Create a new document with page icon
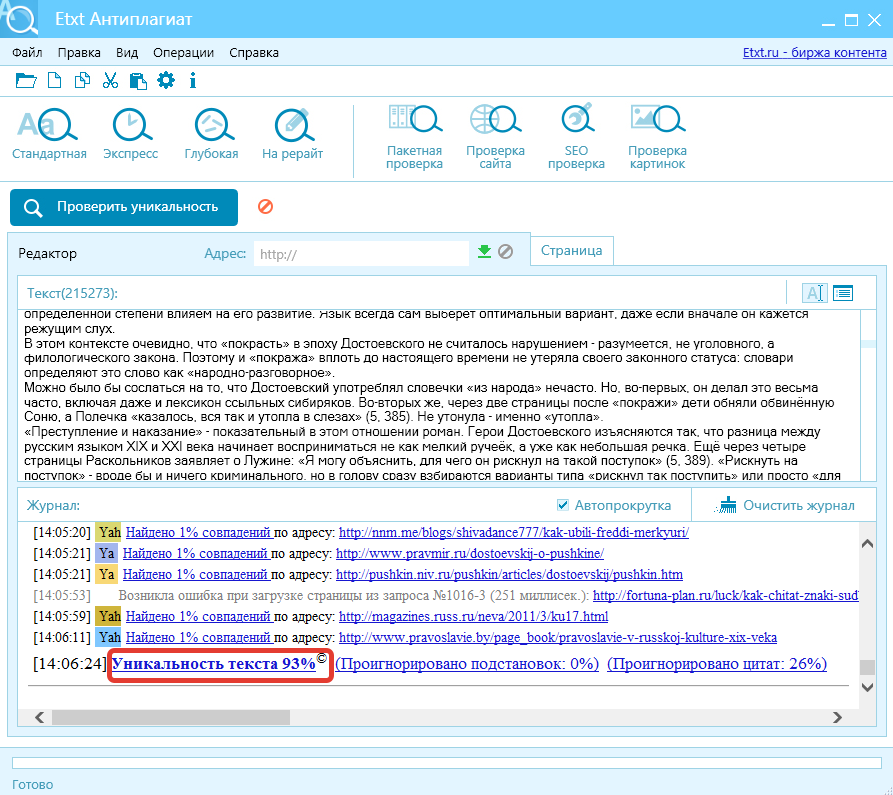Image resolution: width=893 pixels, height=795 pixels. pos(55,81)
